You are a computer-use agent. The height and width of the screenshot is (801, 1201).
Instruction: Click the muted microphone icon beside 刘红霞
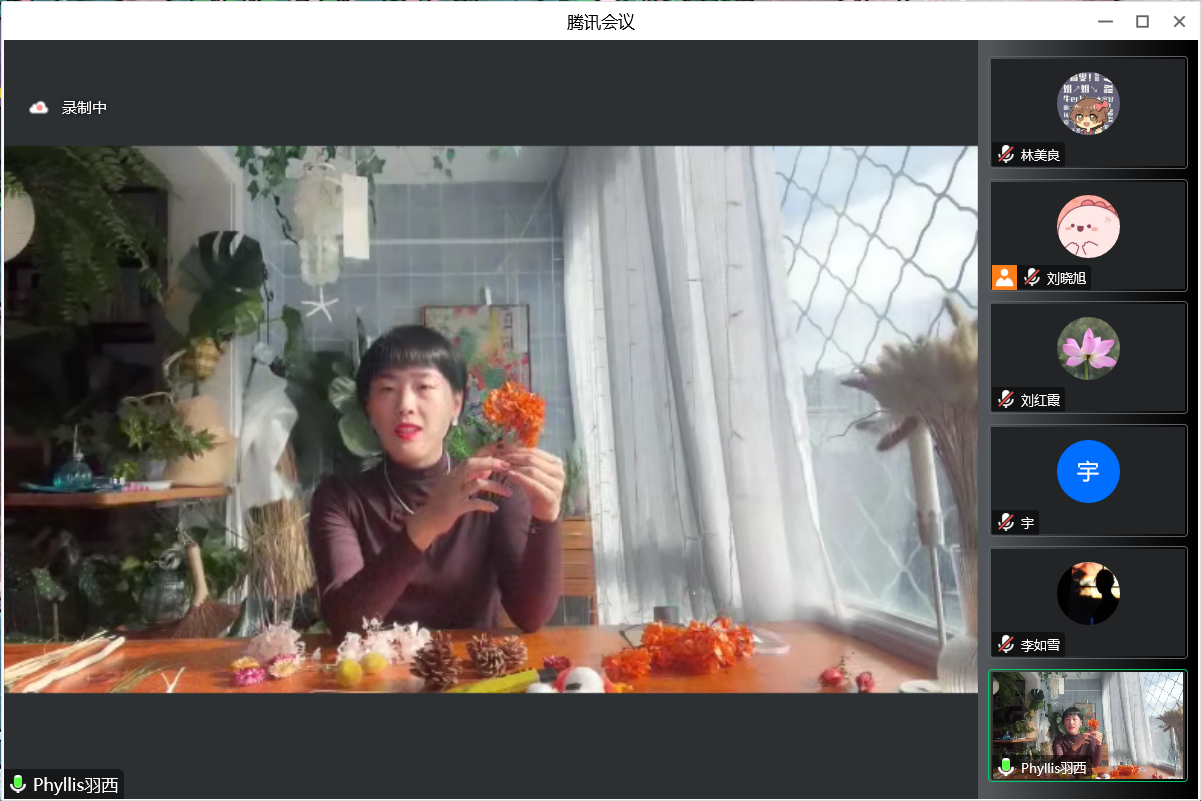coord(1006,400)
